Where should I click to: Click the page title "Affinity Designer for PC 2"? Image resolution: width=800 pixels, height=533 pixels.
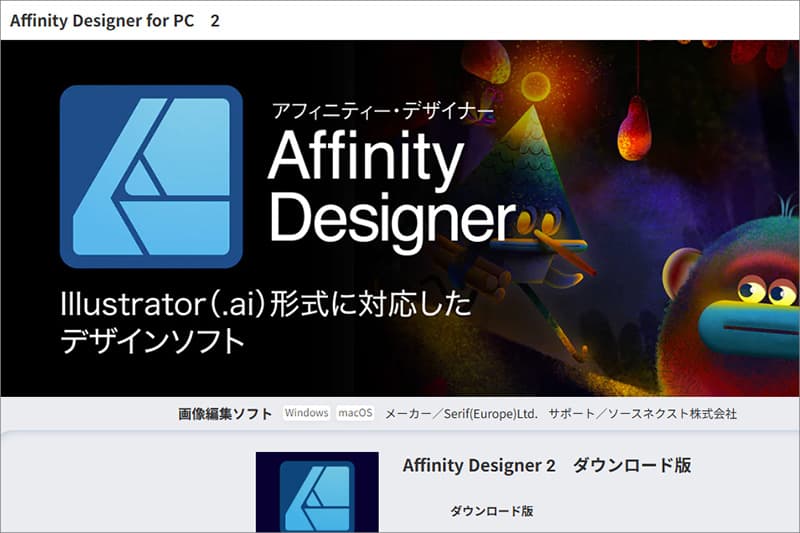(x=115, y=21)
